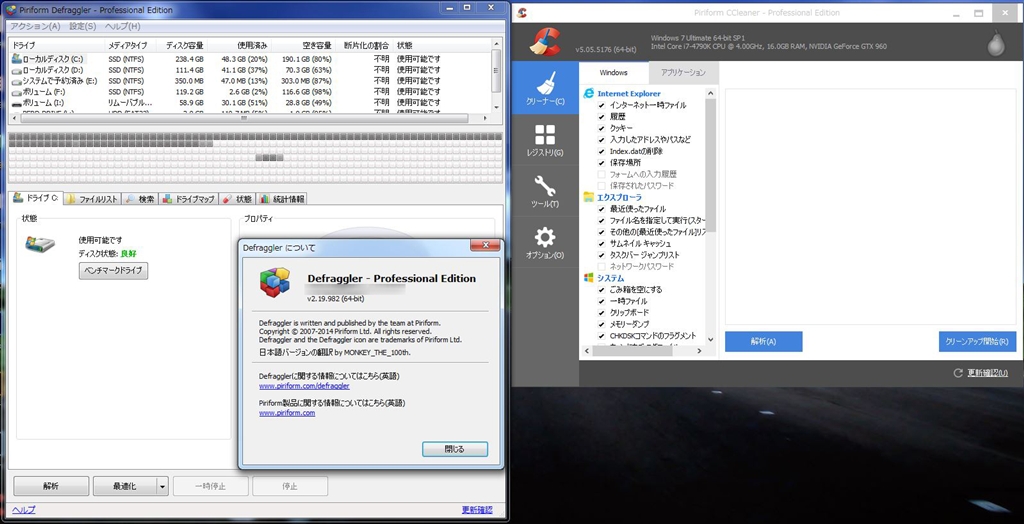Image resolution: width=1024 pixels, height=524 pixels.
Task: Click 更新確認(U) link in CCleaner
Action: pyautogui.click(x=987, y=373)
